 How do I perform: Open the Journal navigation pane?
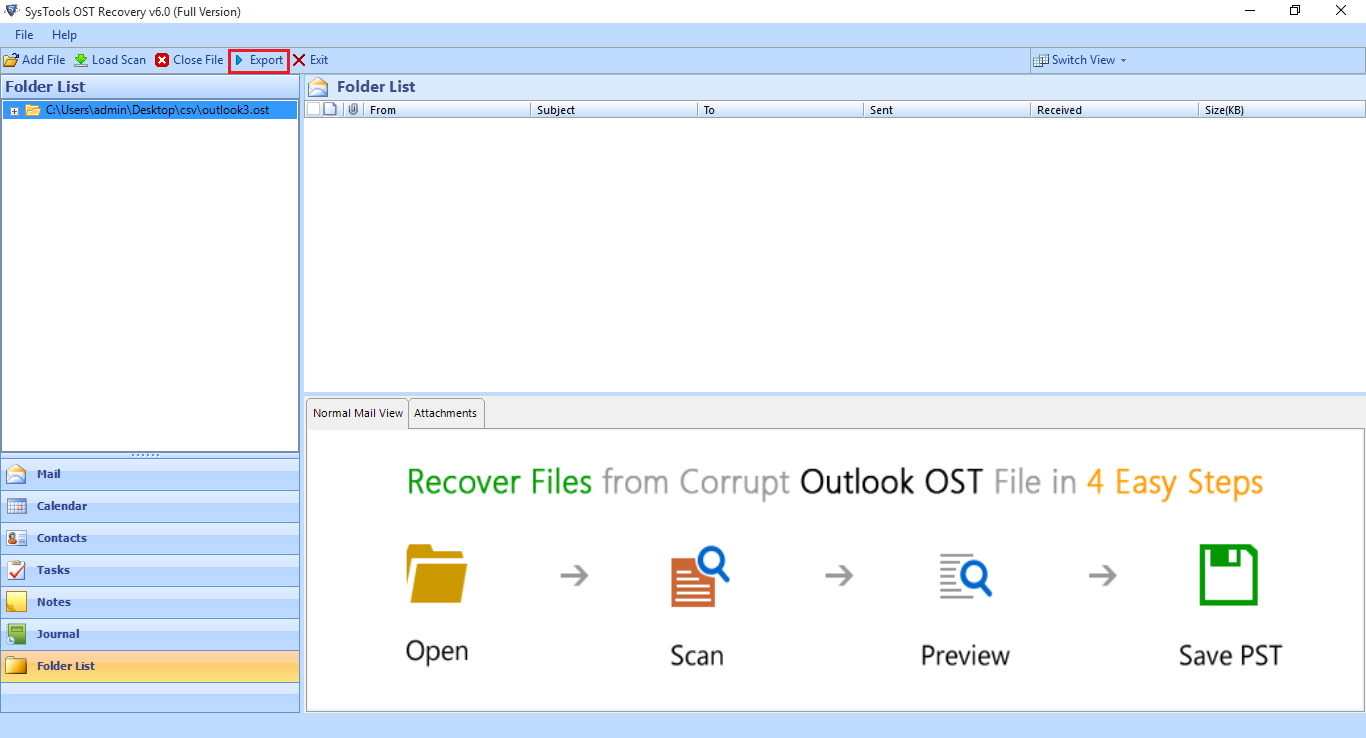coord(150,634)
